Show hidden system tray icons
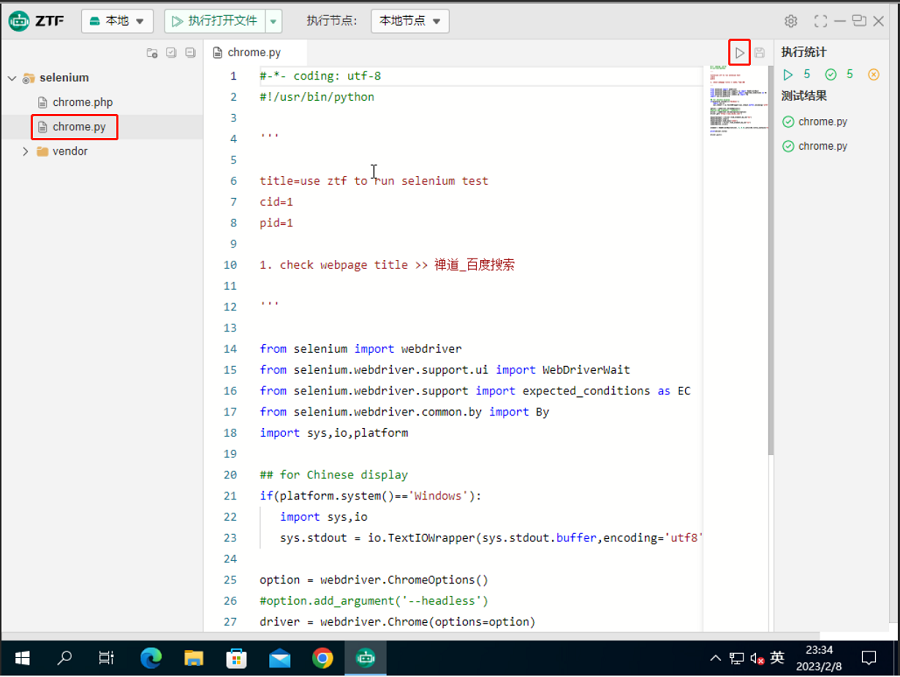The height and width of the screenshot is (677, 900). (715, 658)
